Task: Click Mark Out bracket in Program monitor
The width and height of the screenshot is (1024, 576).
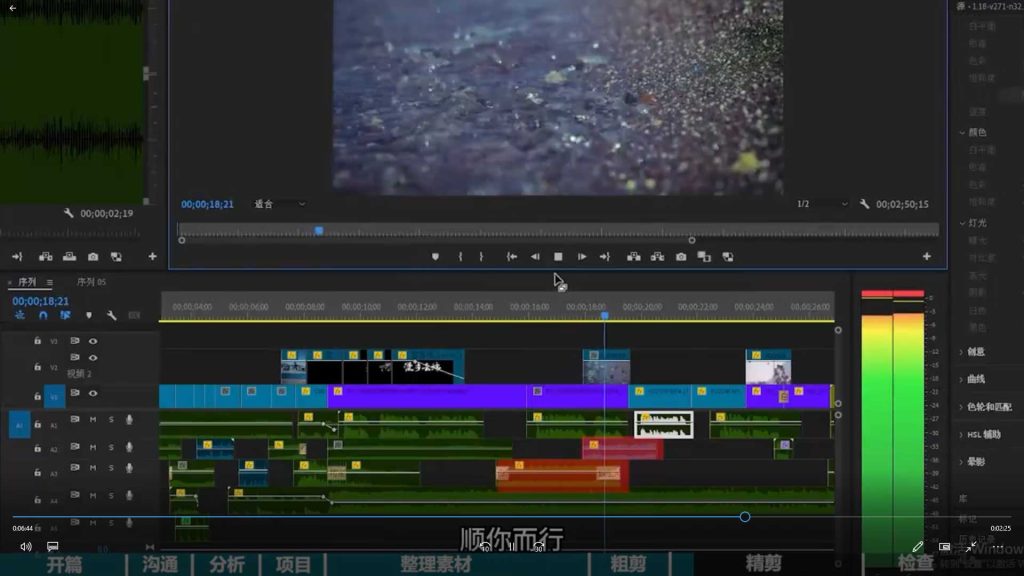Action: click(481, 257)
